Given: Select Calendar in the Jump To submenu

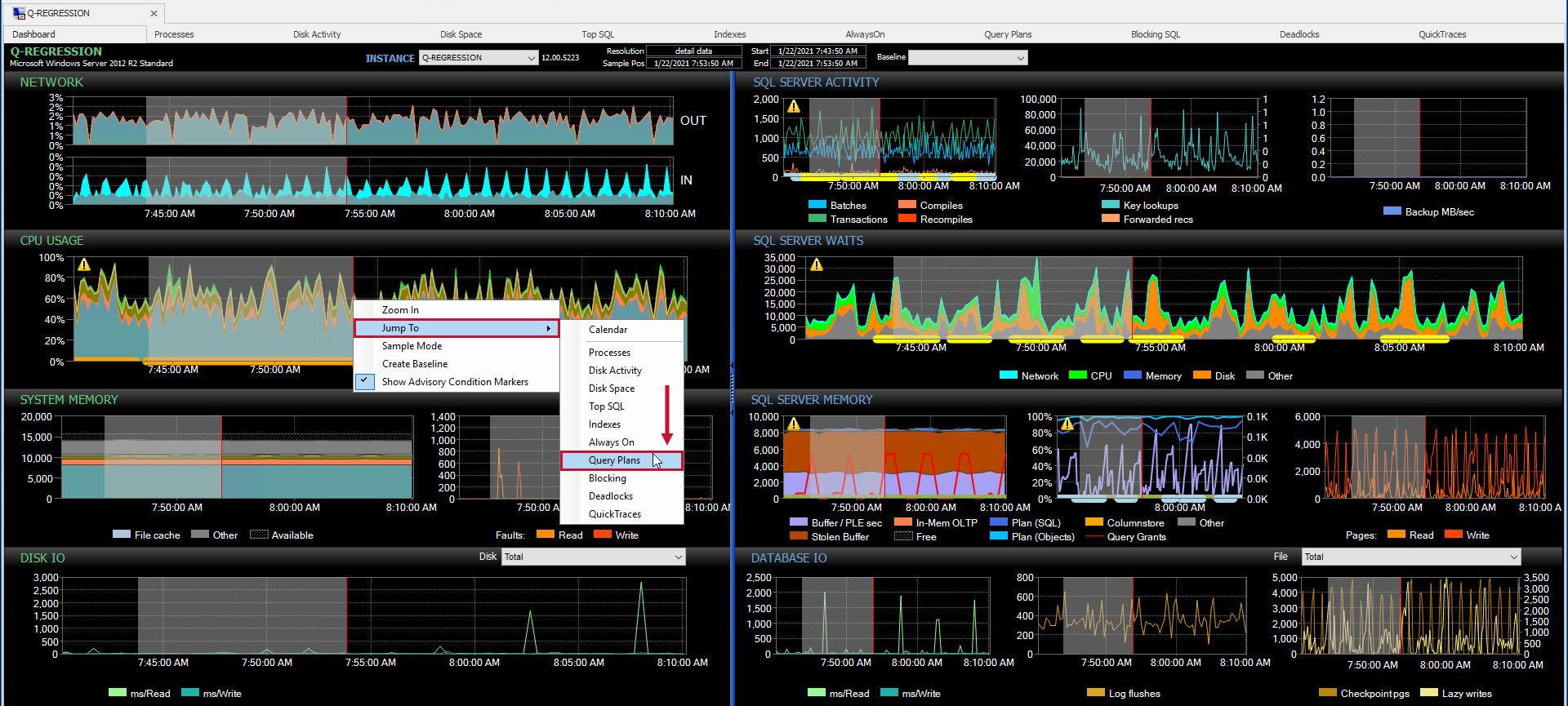Looking at the screenshot, I should (x=608, y=330).
